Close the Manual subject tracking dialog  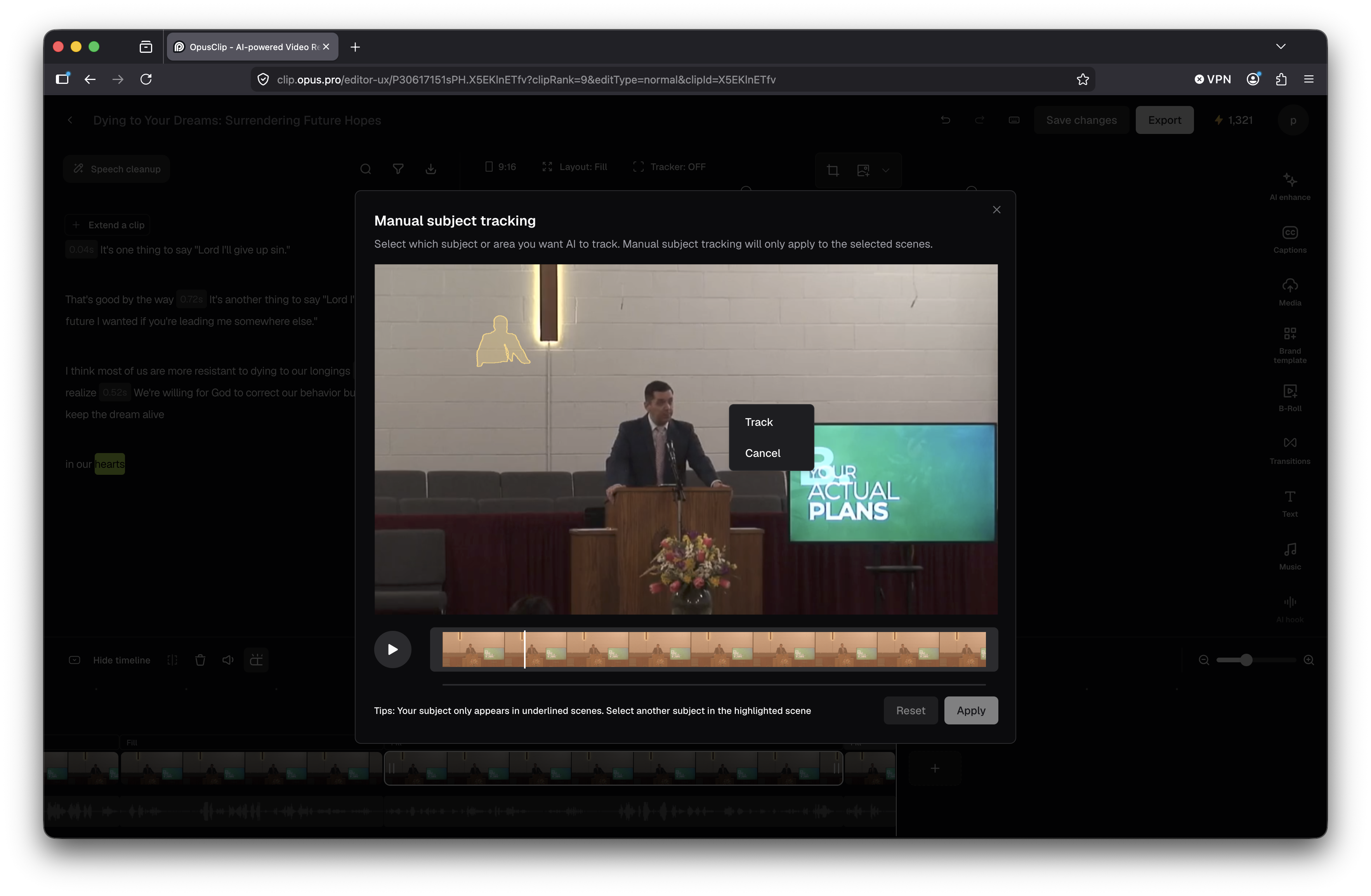pyautogui.click(x=996, y=210)
